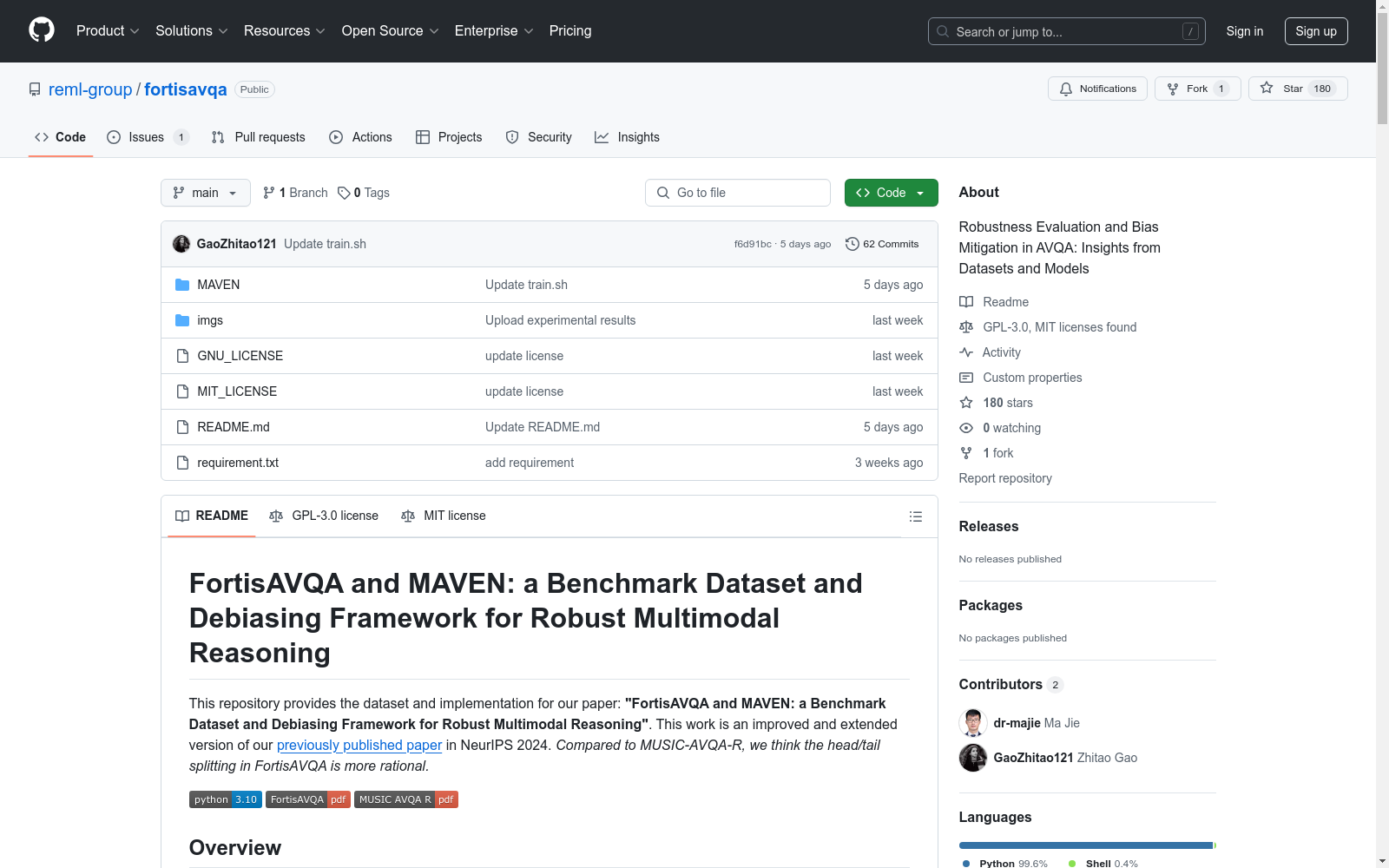Open the green Code dropdown button
The image size is (1389, 868).
click(x=892, y=193)
